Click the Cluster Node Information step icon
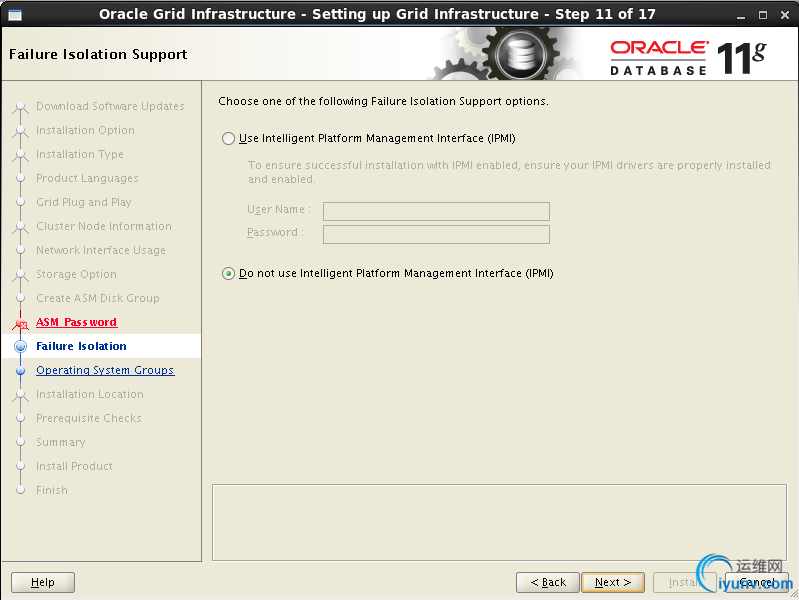 click(x=20, y=227)
